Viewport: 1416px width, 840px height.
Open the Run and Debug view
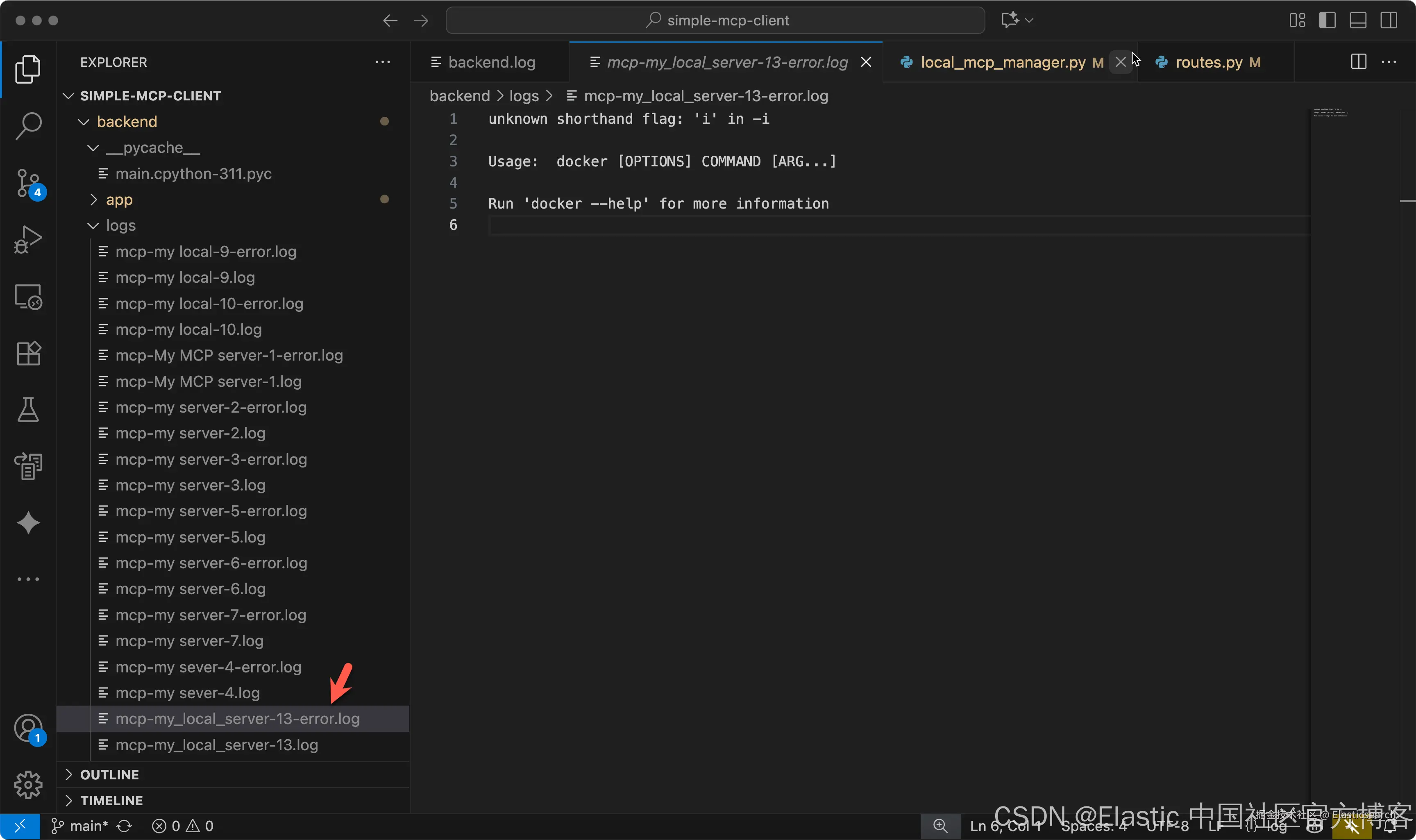click(28, 240)
